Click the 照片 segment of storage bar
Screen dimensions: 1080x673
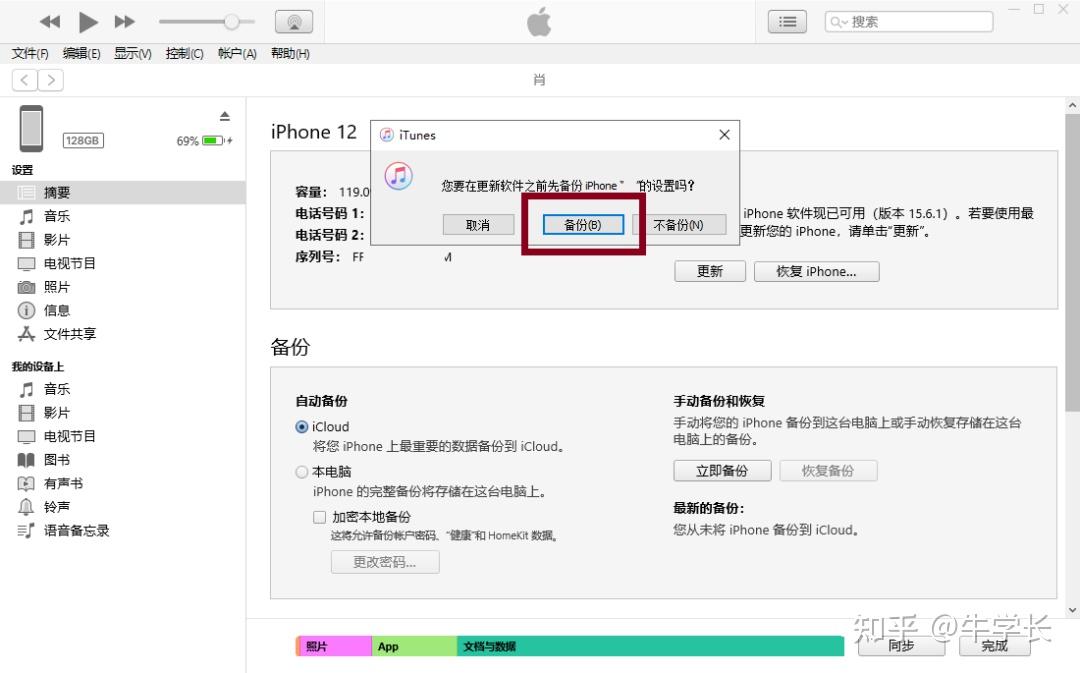pyautogui.click(x=333, y=646)
